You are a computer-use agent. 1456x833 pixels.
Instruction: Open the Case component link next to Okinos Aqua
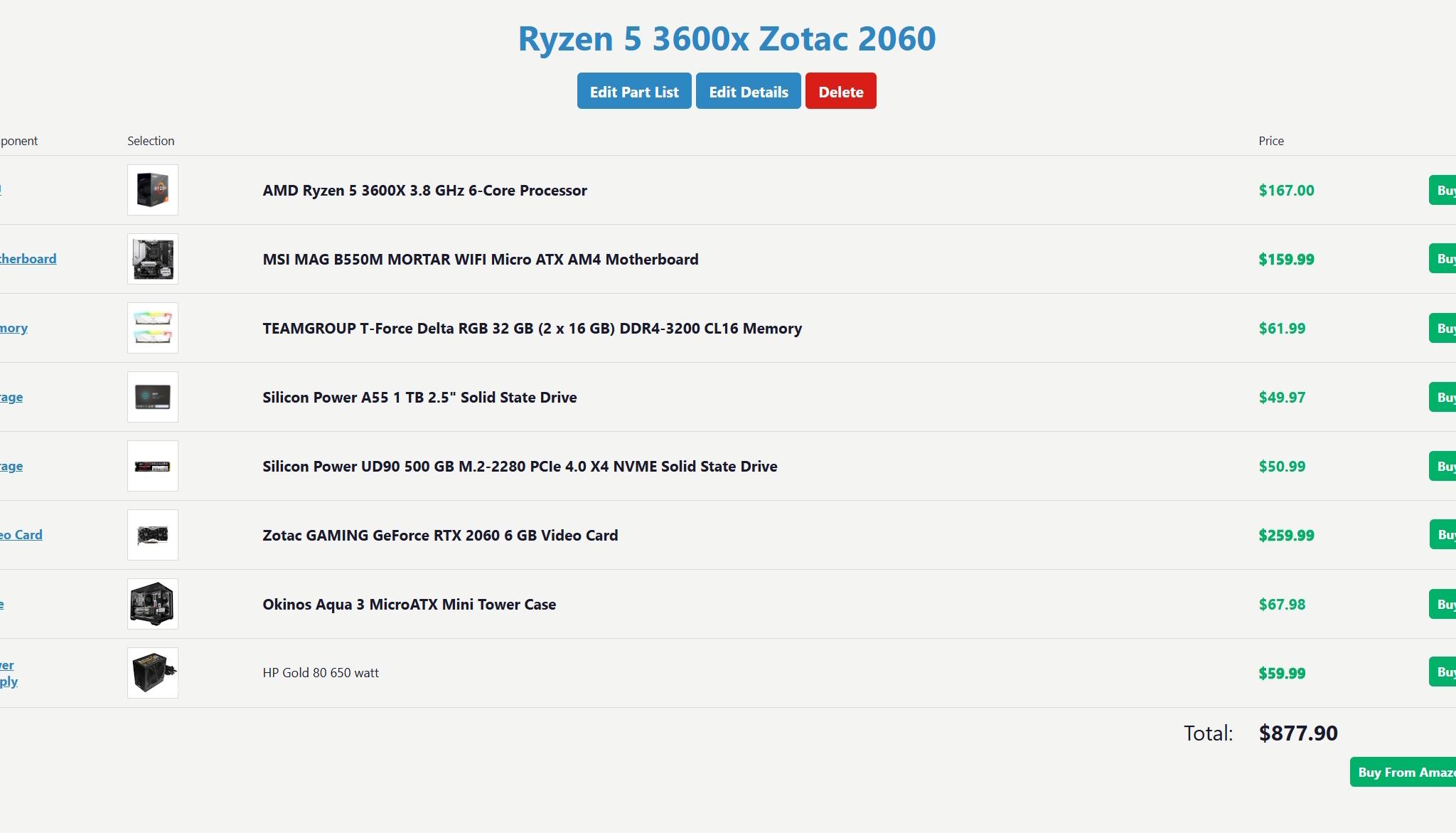[x=2, y=604]
